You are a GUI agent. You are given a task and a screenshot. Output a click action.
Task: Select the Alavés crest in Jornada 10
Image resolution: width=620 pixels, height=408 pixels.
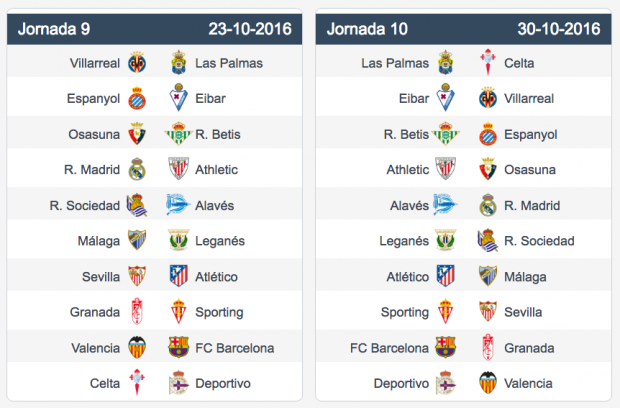[445, 205]
